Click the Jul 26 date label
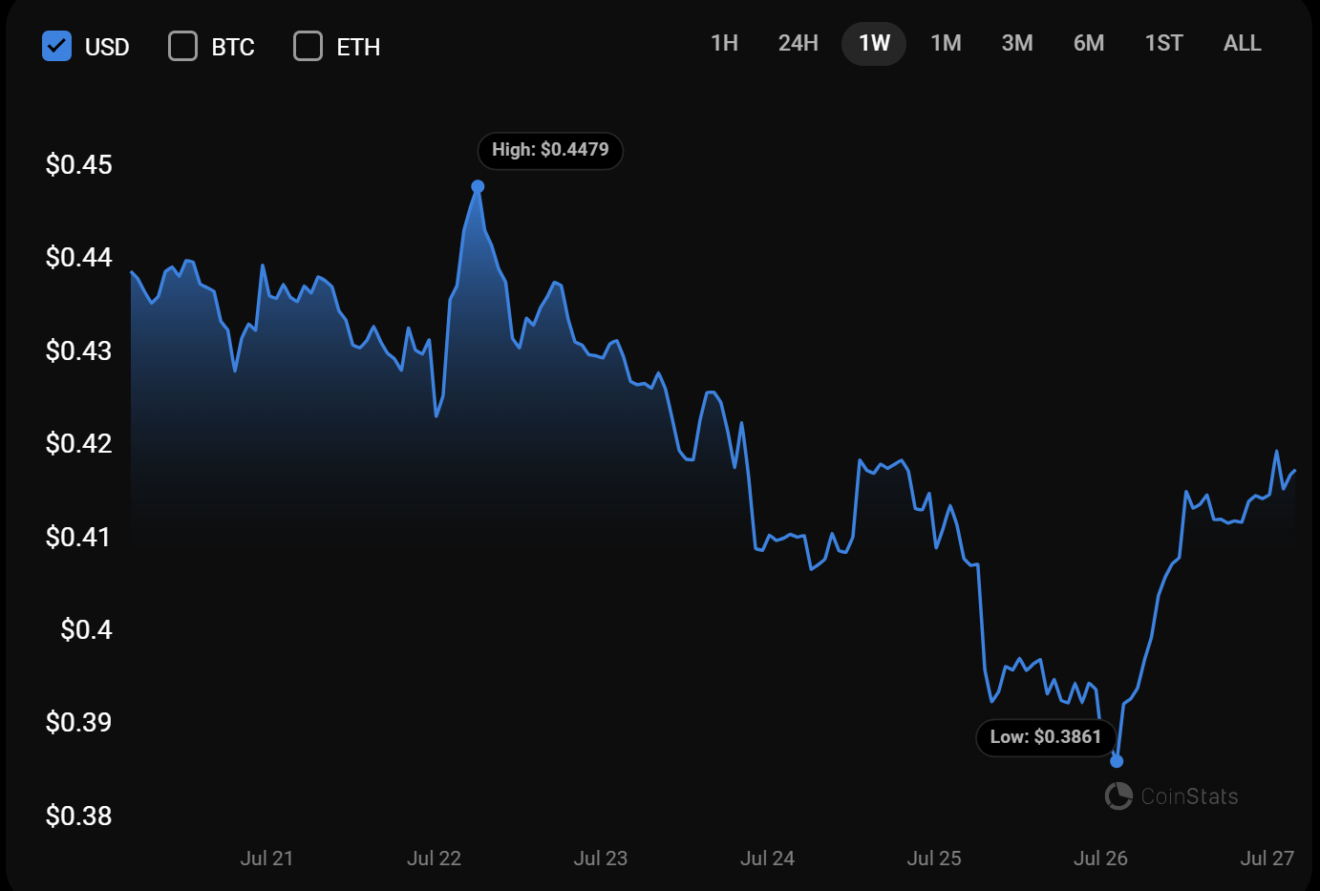Viewport: 1320px width, 891px height. (1101, 858)
